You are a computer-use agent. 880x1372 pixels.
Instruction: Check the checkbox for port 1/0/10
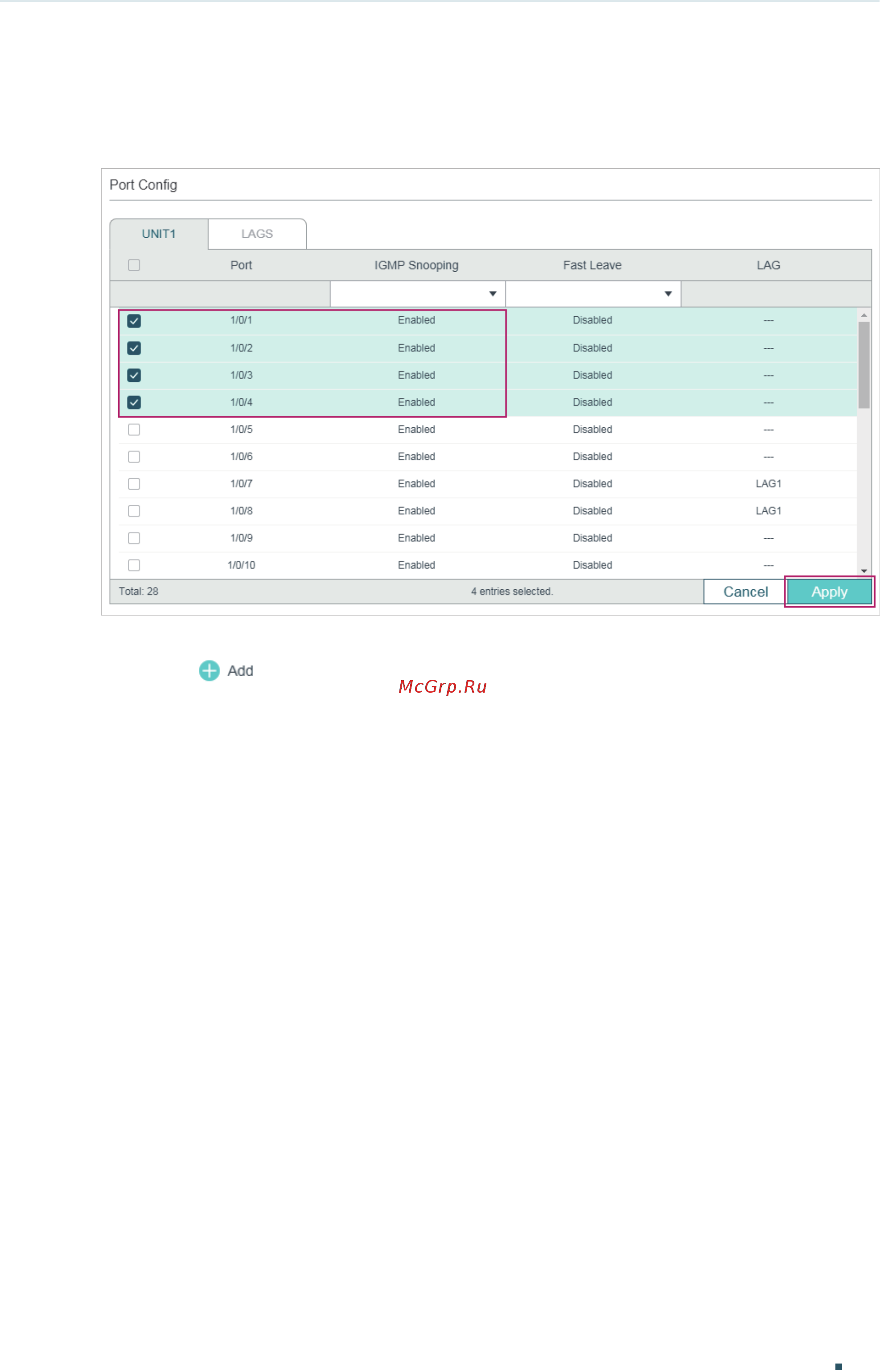pyautogui.click(x=134, y=566)
